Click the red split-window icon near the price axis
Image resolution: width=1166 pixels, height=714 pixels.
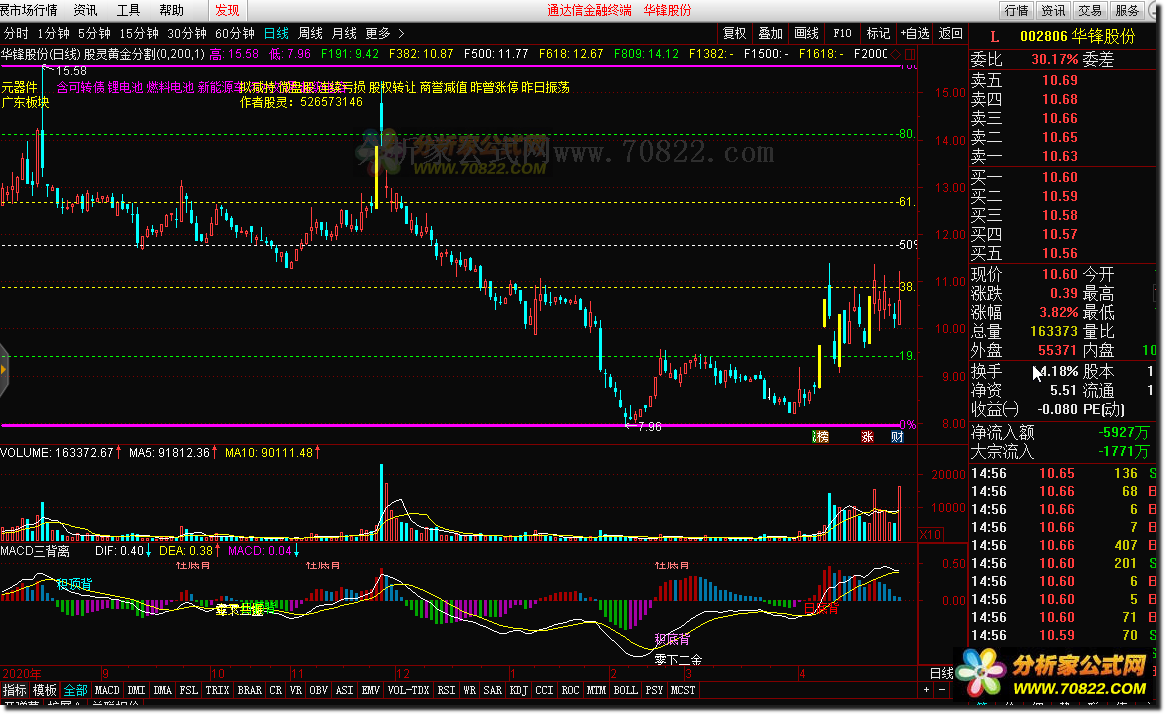pos(909,54)
